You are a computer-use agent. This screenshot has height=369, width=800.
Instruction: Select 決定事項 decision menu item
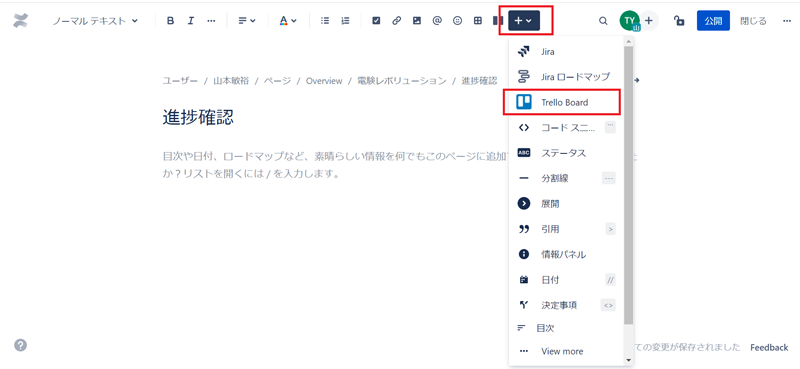click(566, 305)
